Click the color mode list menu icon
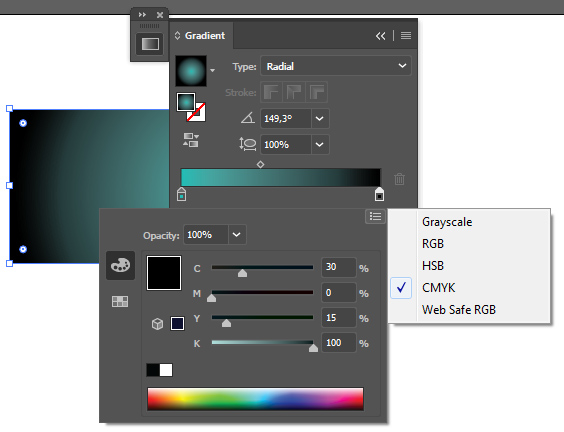Image resolution: width=564 pixels, height=432 pixels. click(375, 216)
